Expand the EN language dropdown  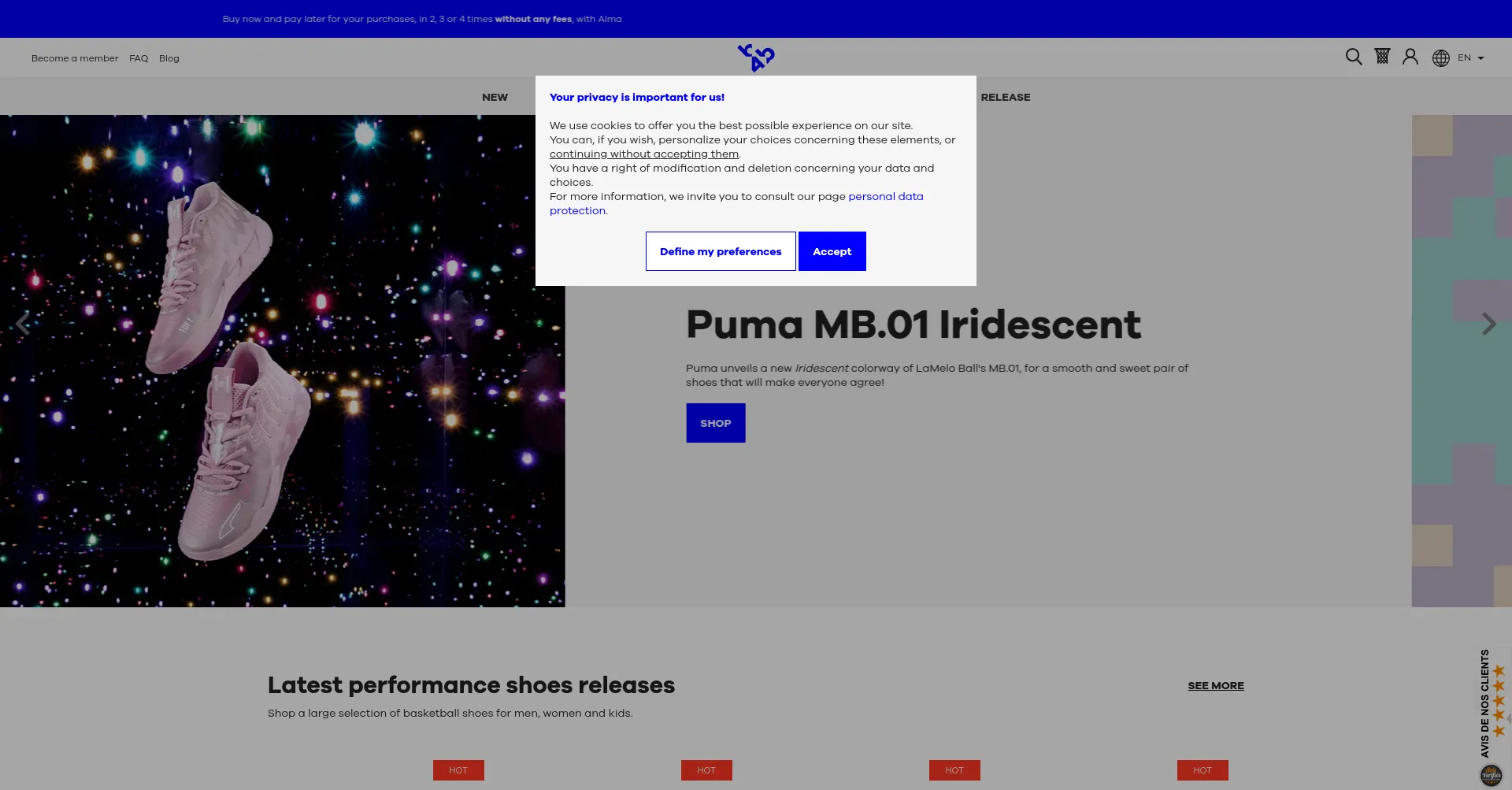click(x=1470, y=57)
